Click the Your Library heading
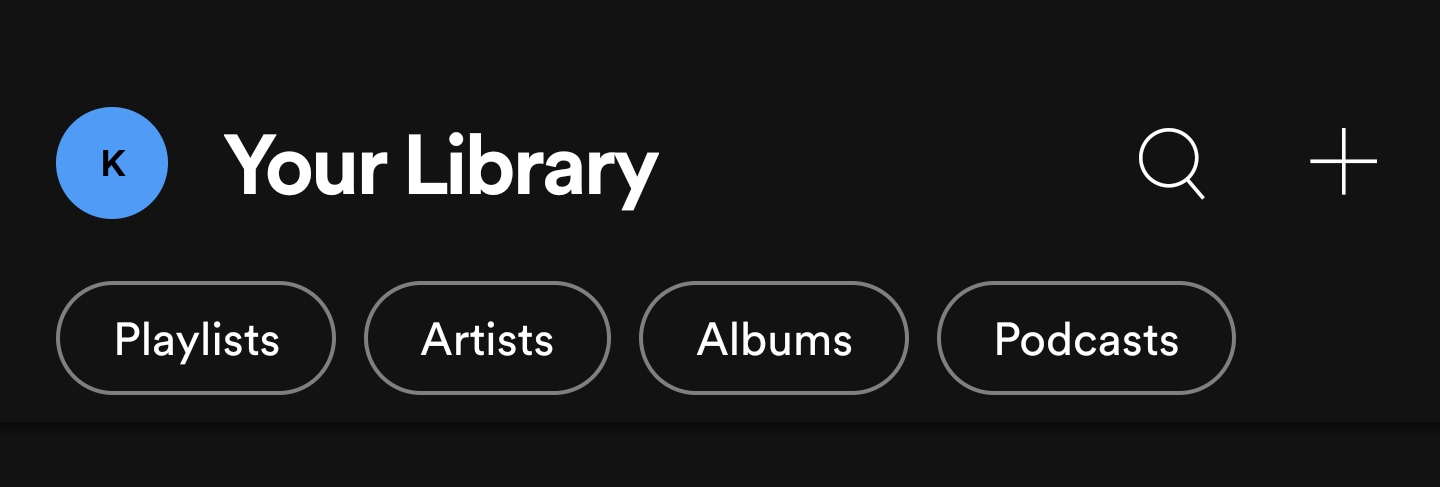 (441, 167)
